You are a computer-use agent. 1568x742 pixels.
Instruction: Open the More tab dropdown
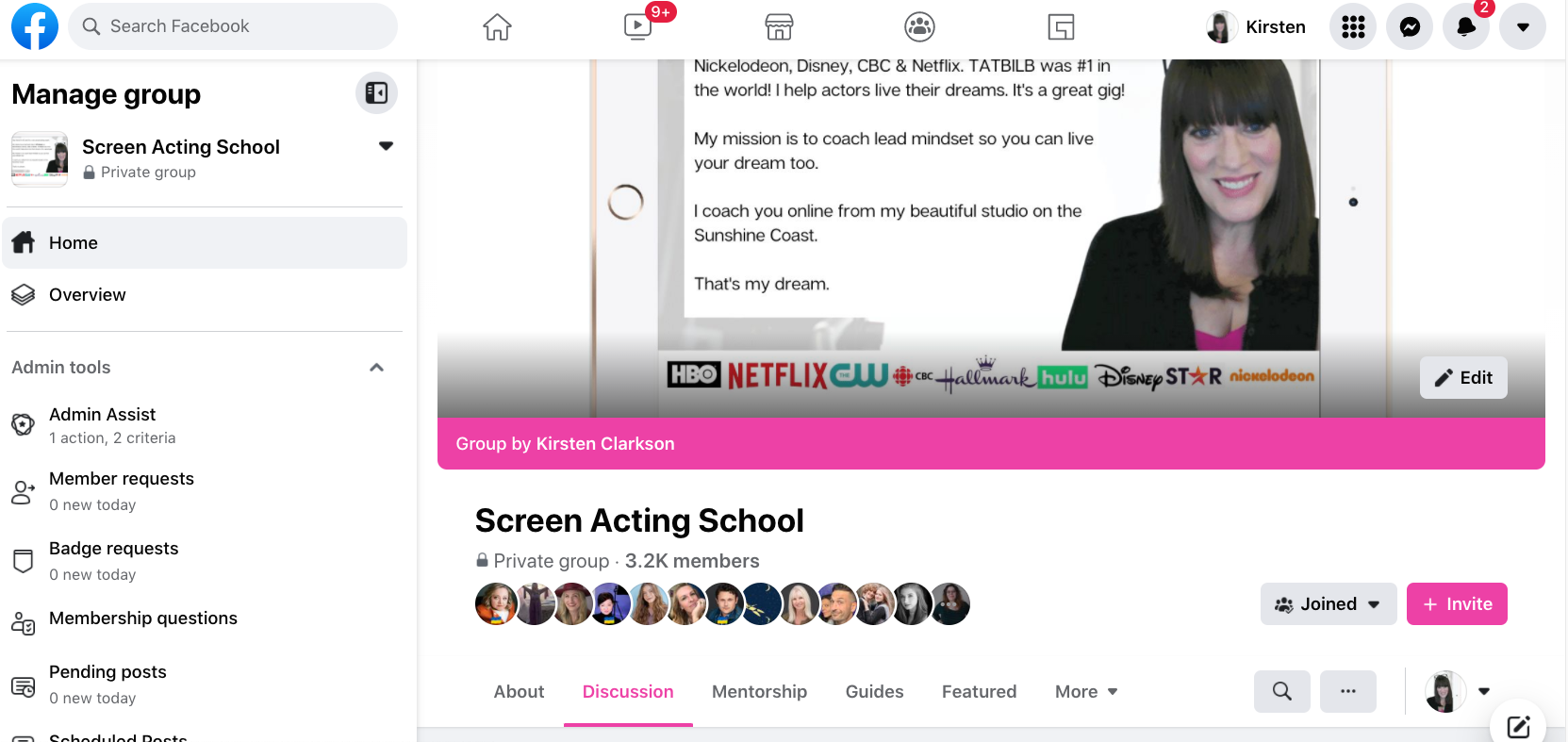pyautogui.click(x=1086, y=691)
